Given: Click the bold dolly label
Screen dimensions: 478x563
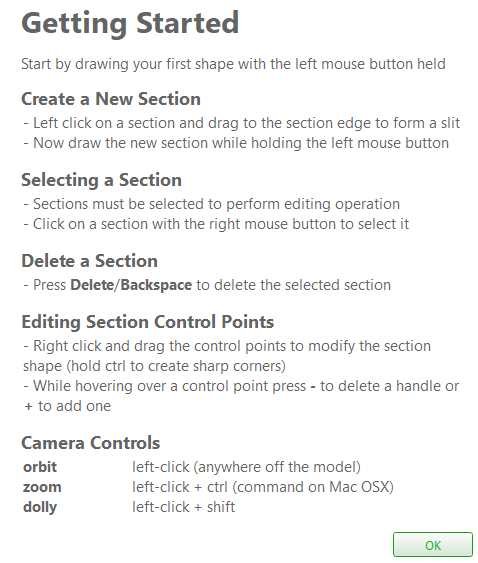Looking at the screenshot, I should click(x=40, y=508).
